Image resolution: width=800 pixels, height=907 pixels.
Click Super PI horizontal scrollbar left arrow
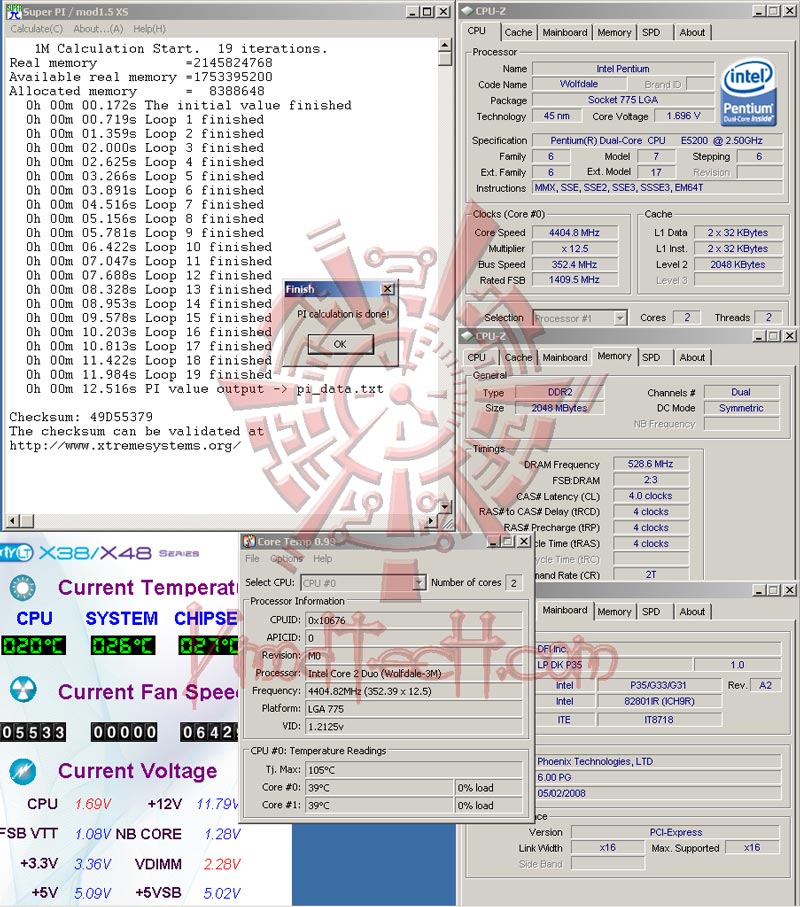(x=13, y=521)
